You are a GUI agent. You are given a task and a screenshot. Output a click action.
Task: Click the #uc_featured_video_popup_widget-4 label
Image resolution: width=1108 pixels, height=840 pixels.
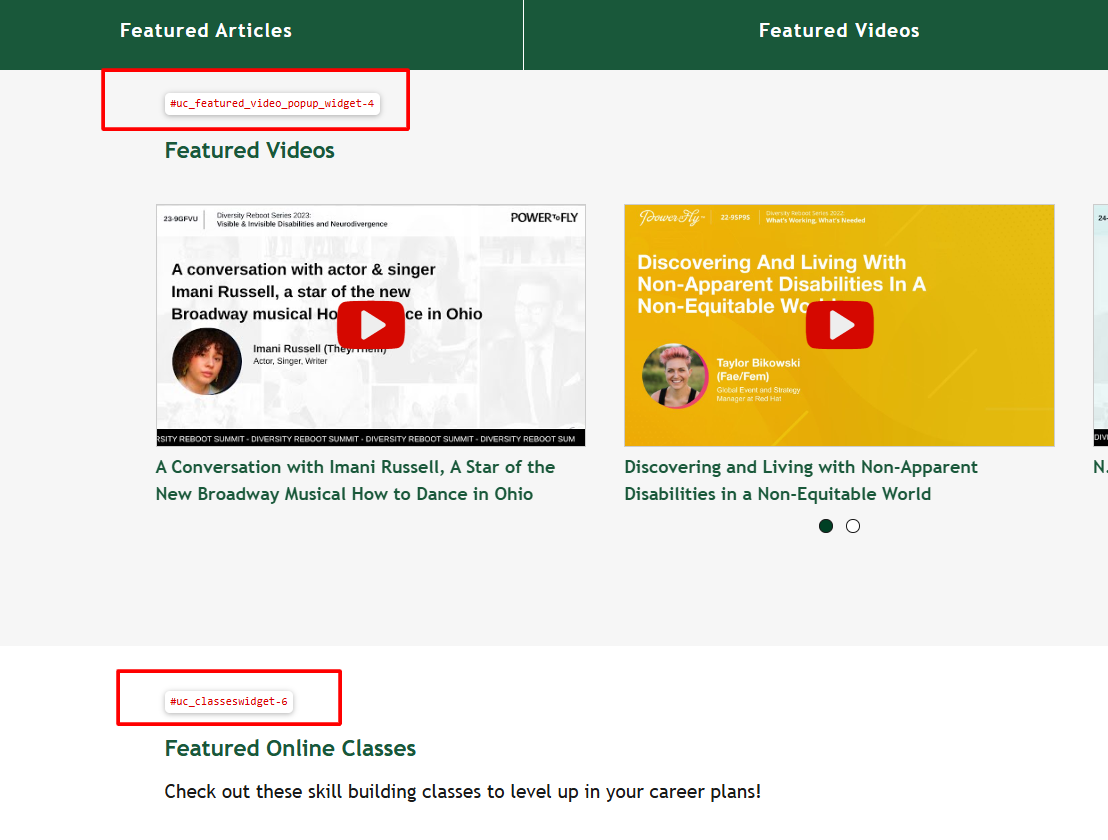point(272,103)
